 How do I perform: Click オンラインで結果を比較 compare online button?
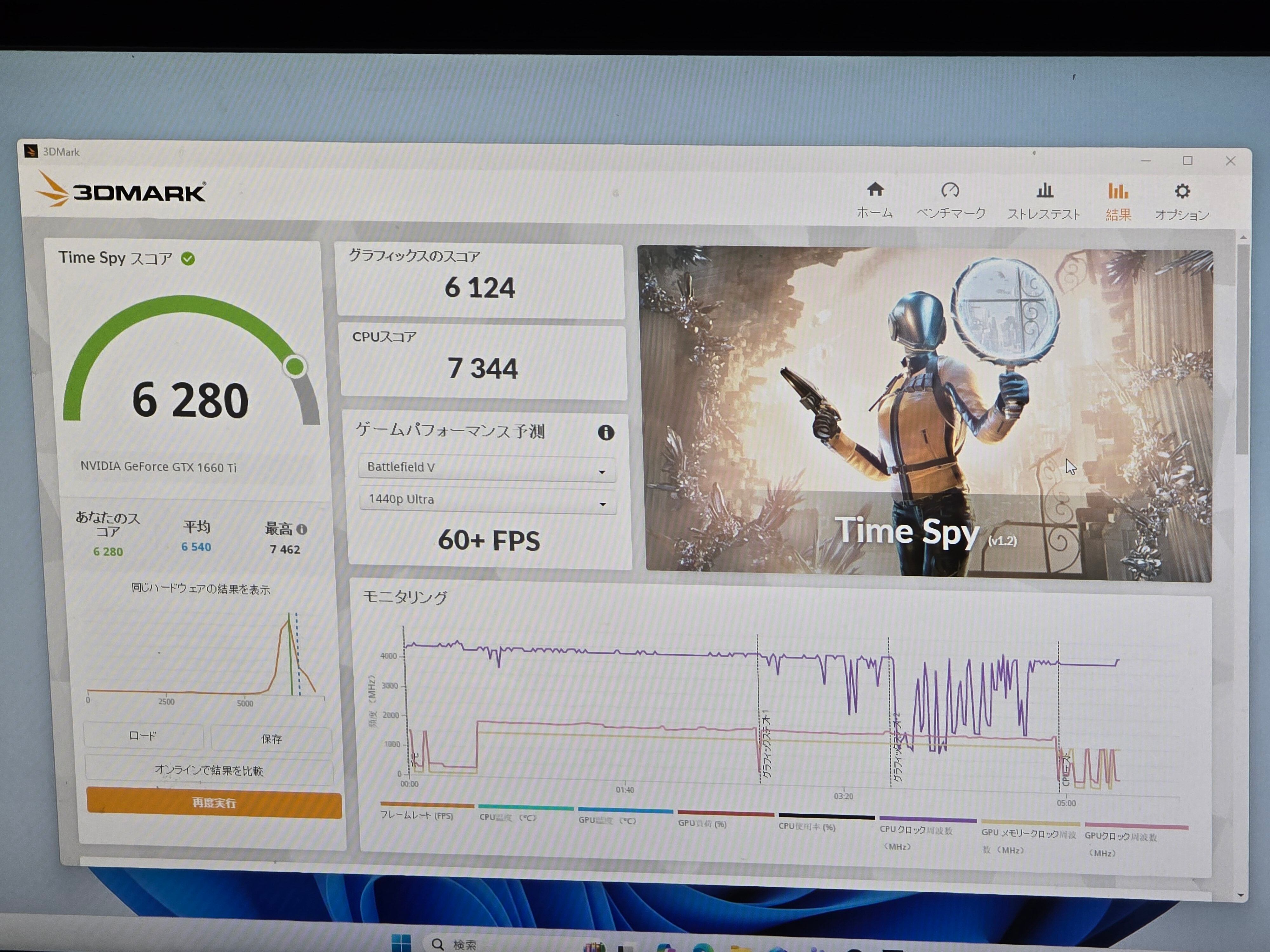pyautogui.click(x=209, y=770)
